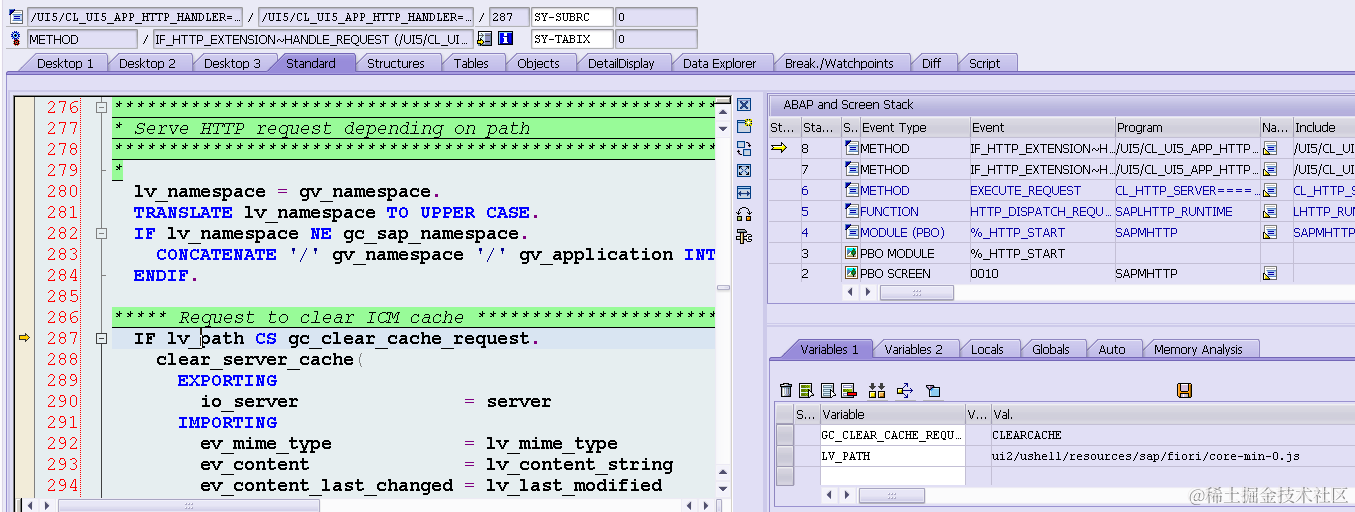Click the maximize horizontally icon beside editor
This screenshot has width=1355, height=512.
(743, 192)
